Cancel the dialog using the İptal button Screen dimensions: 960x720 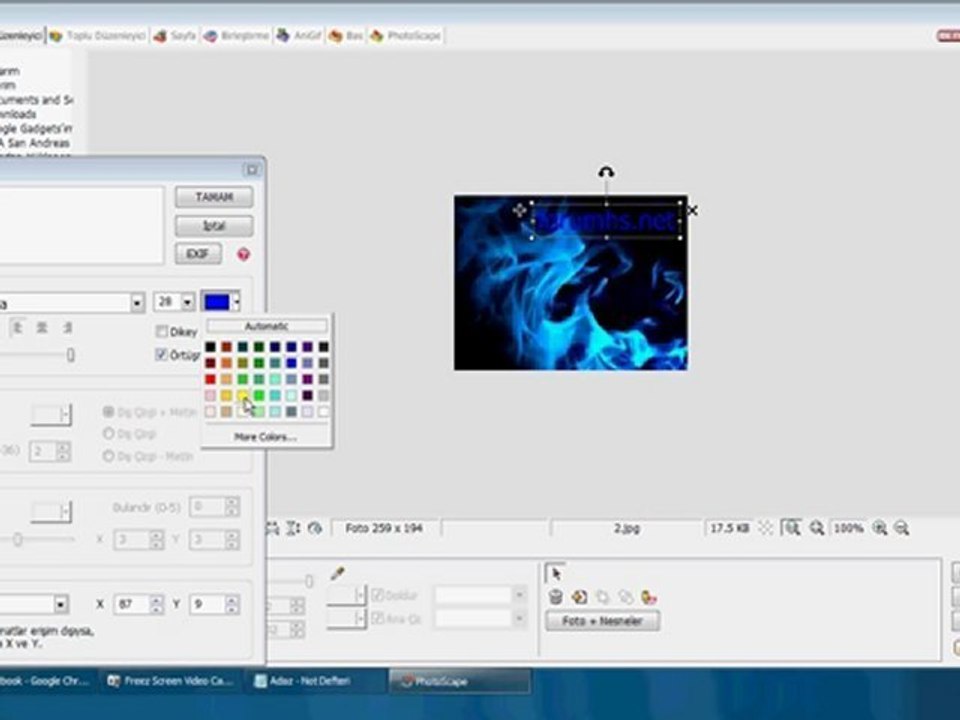tap(214, 226)
